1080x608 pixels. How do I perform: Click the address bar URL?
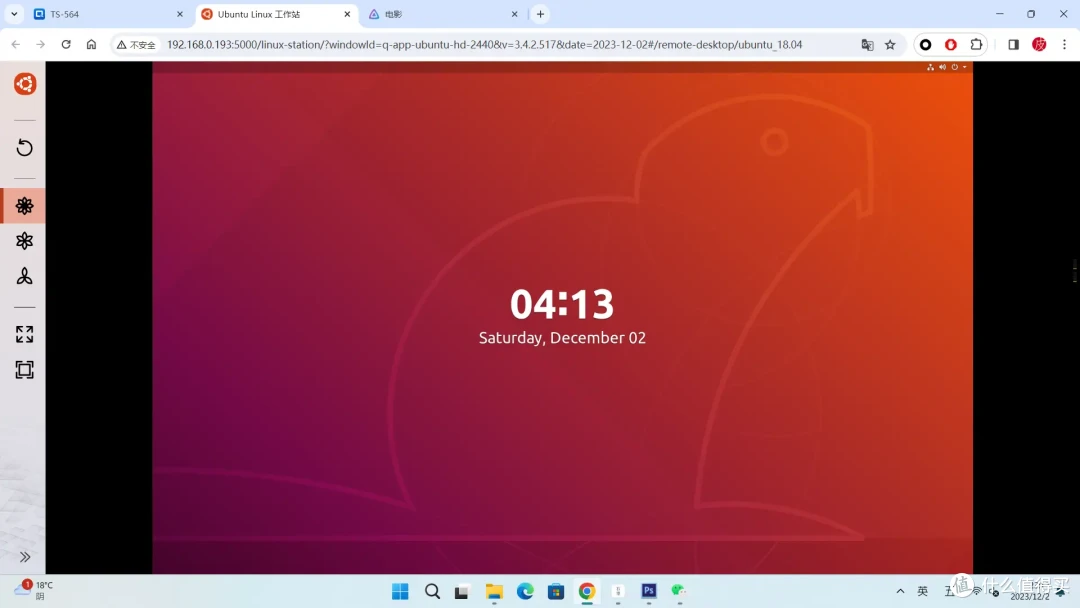coord(484,45)
